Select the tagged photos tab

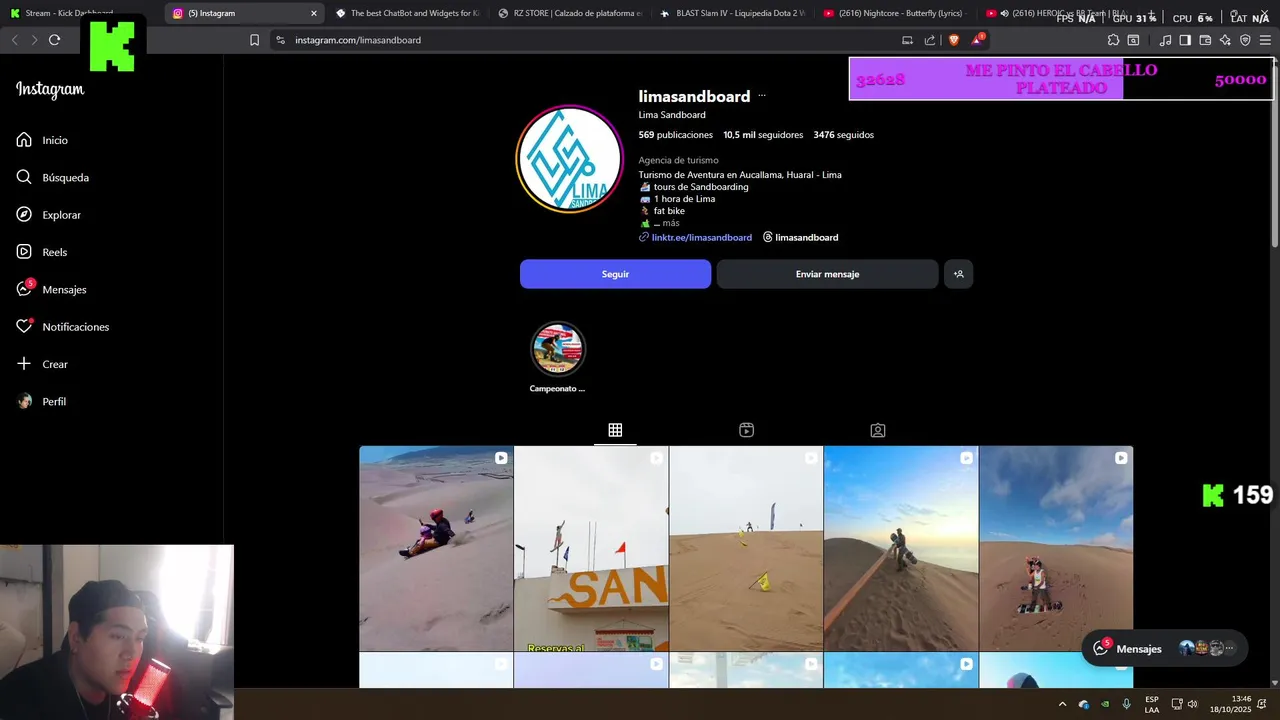pos(877,430)
